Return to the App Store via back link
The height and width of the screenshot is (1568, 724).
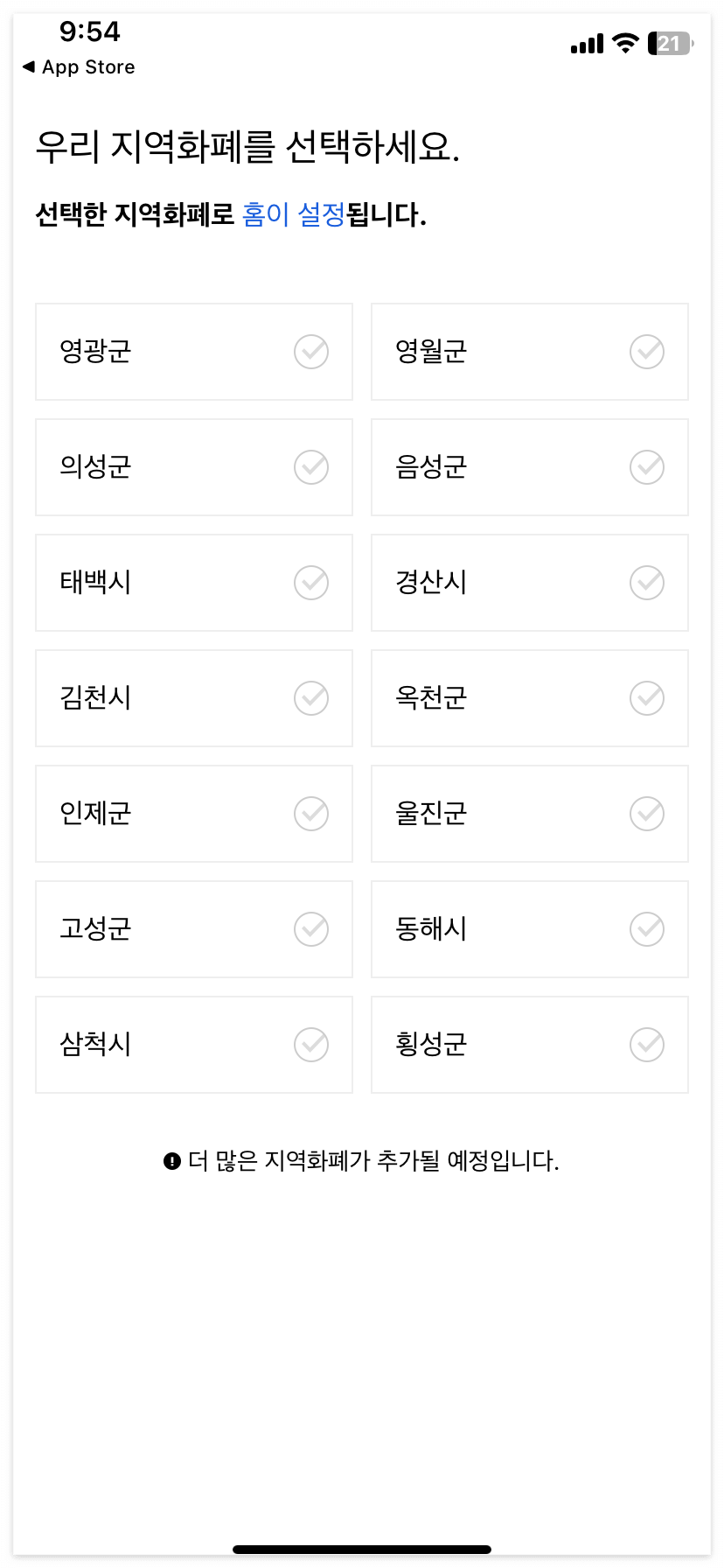[79, 66]
